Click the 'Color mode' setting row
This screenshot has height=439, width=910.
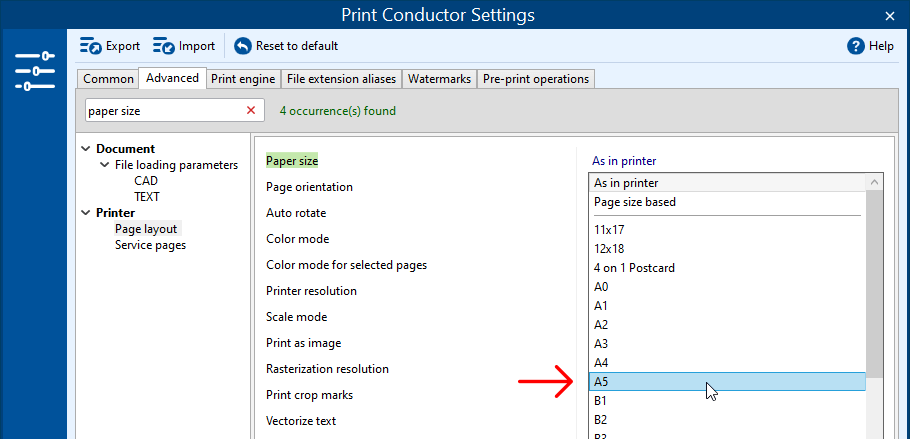298,239
